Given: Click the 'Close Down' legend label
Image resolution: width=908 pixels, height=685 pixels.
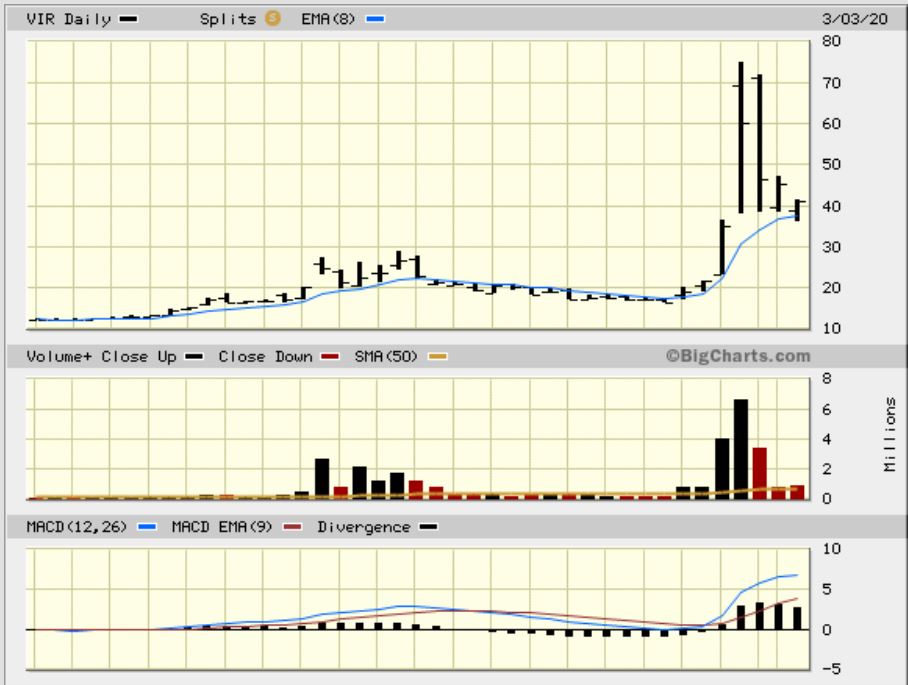Looking at the screenshot, I should pyautogui.click(x=265, y=357).
